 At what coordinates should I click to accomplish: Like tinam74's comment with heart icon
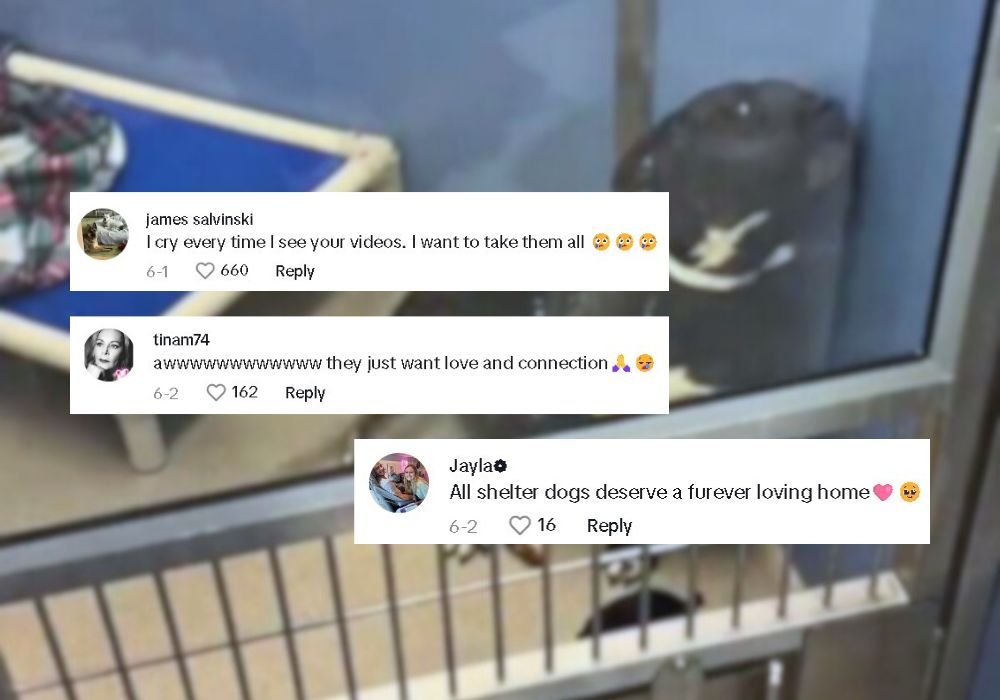[x=216, y=392]
